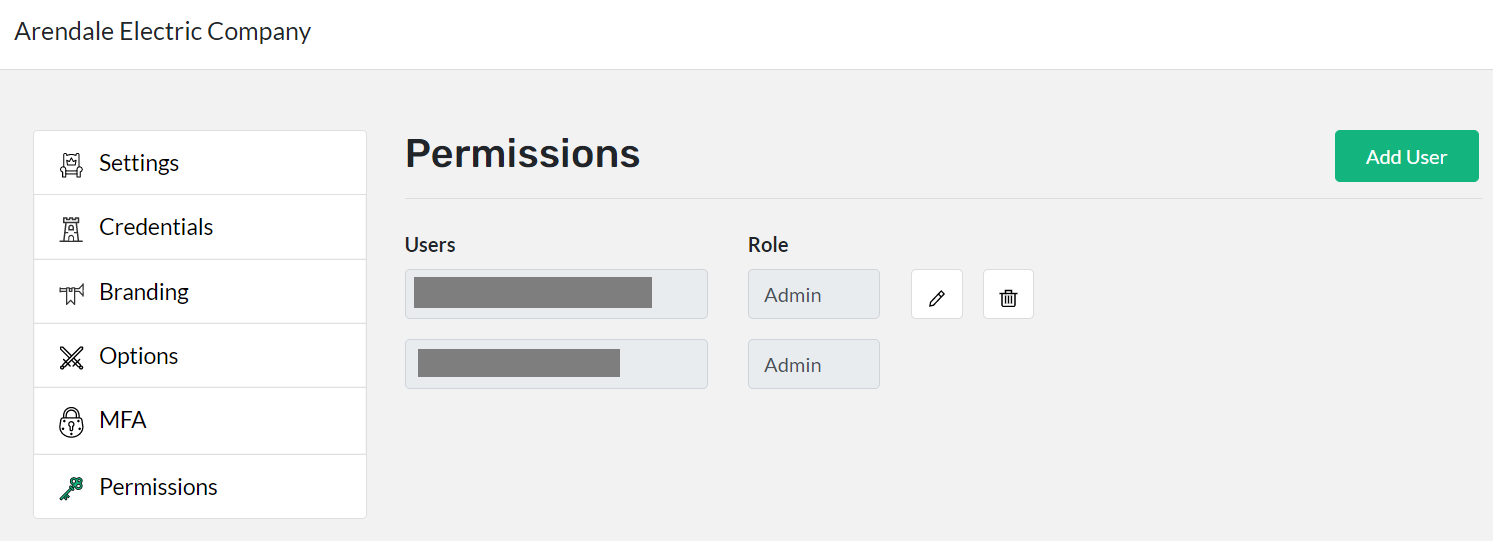Open the Options page label

pyautogui.click(x=138, y=356)
